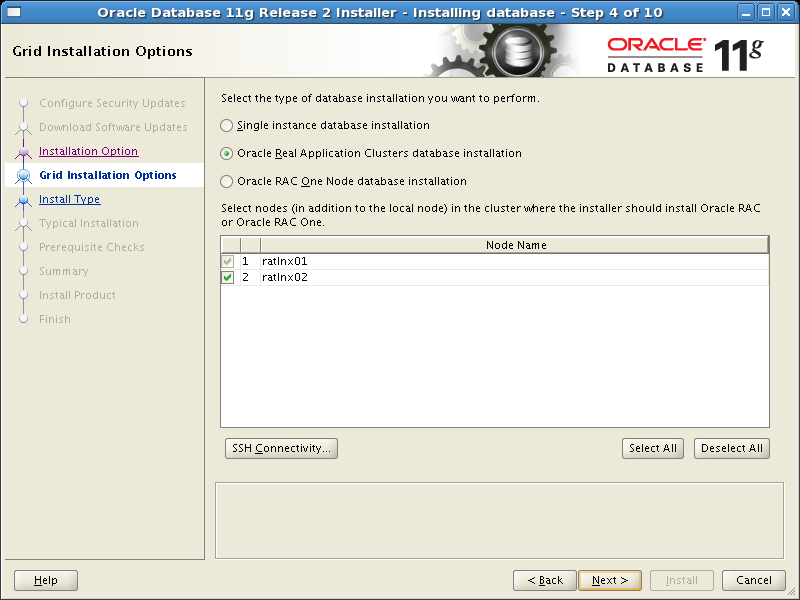The width and height of the screenshot is (800, 600).
Task: Click the row number 1 cell
Action: (250, 262)
